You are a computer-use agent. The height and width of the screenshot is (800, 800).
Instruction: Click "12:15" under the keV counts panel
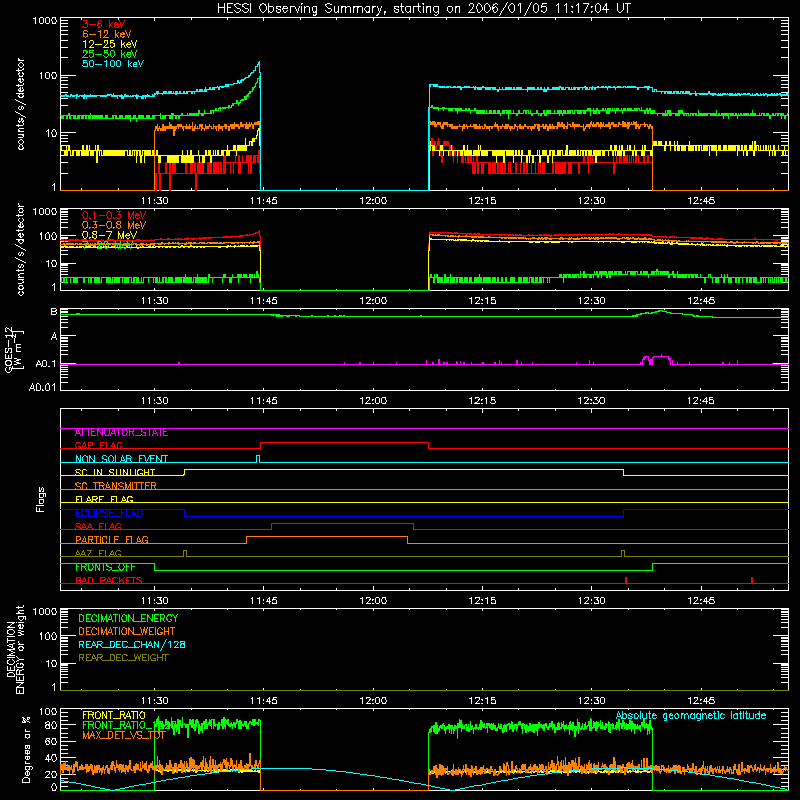pyautogui.click(x=482, y=201)
